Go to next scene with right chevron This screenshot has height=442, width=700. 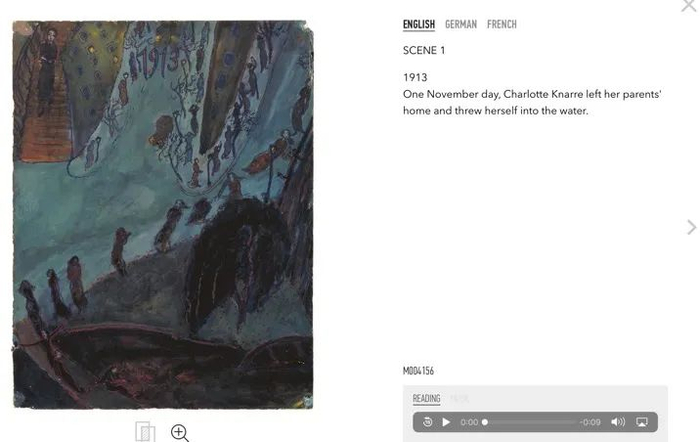[x=691, y=227]
